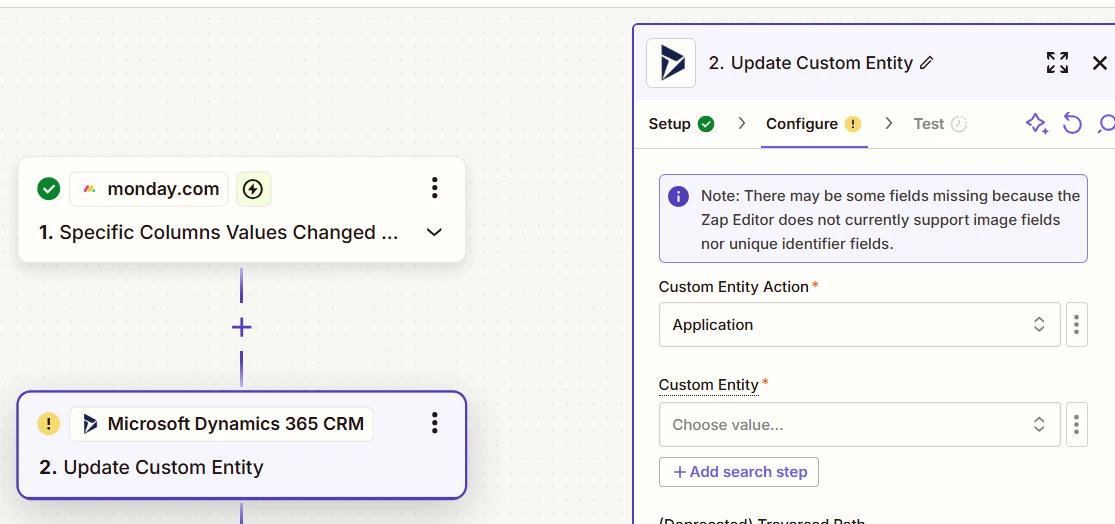Select step 1 Specific Columns Values Changed
This screenshot has width=1115, height=524.
point(241,210)
